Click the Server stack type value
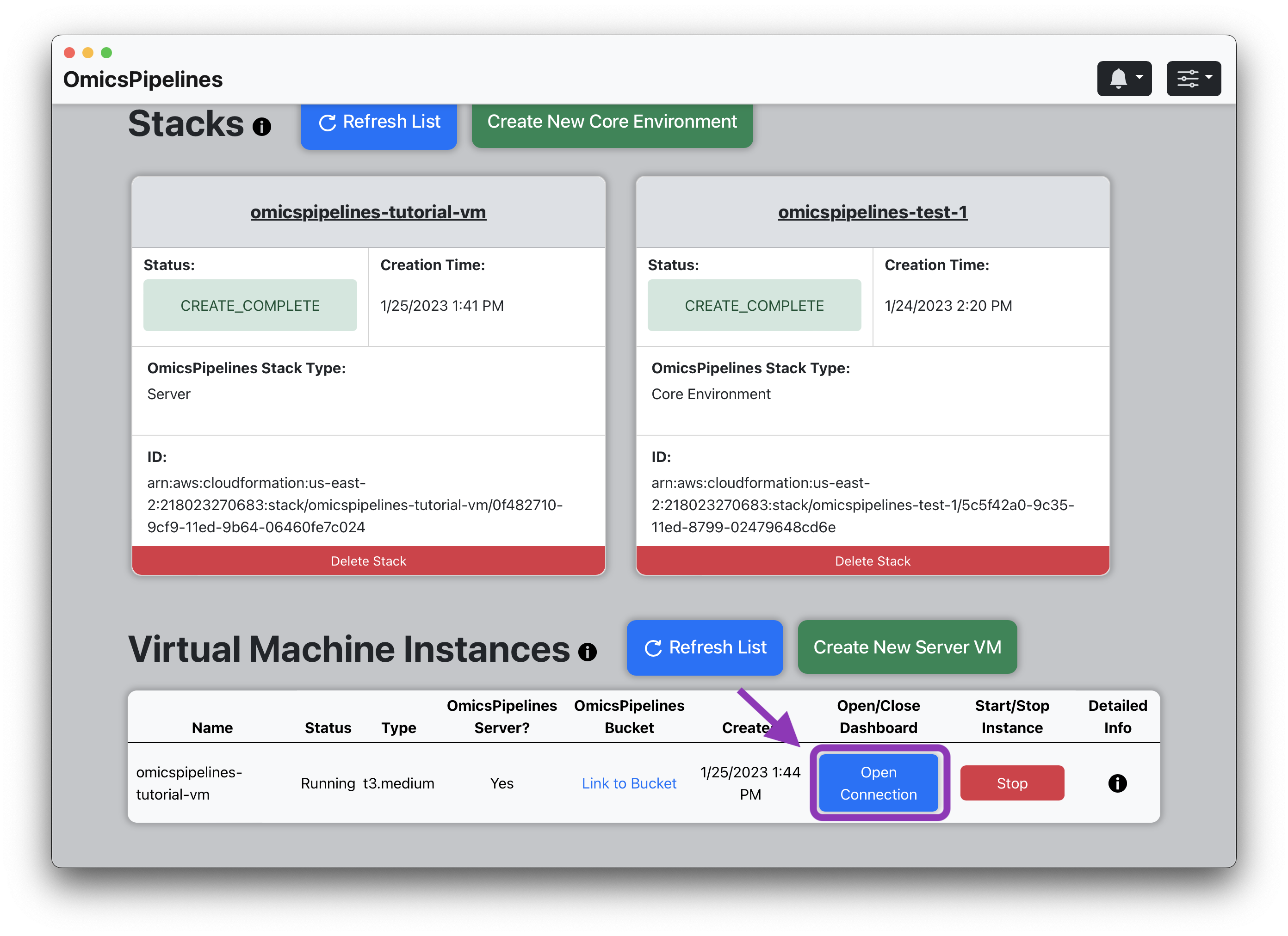 point(169,394)
